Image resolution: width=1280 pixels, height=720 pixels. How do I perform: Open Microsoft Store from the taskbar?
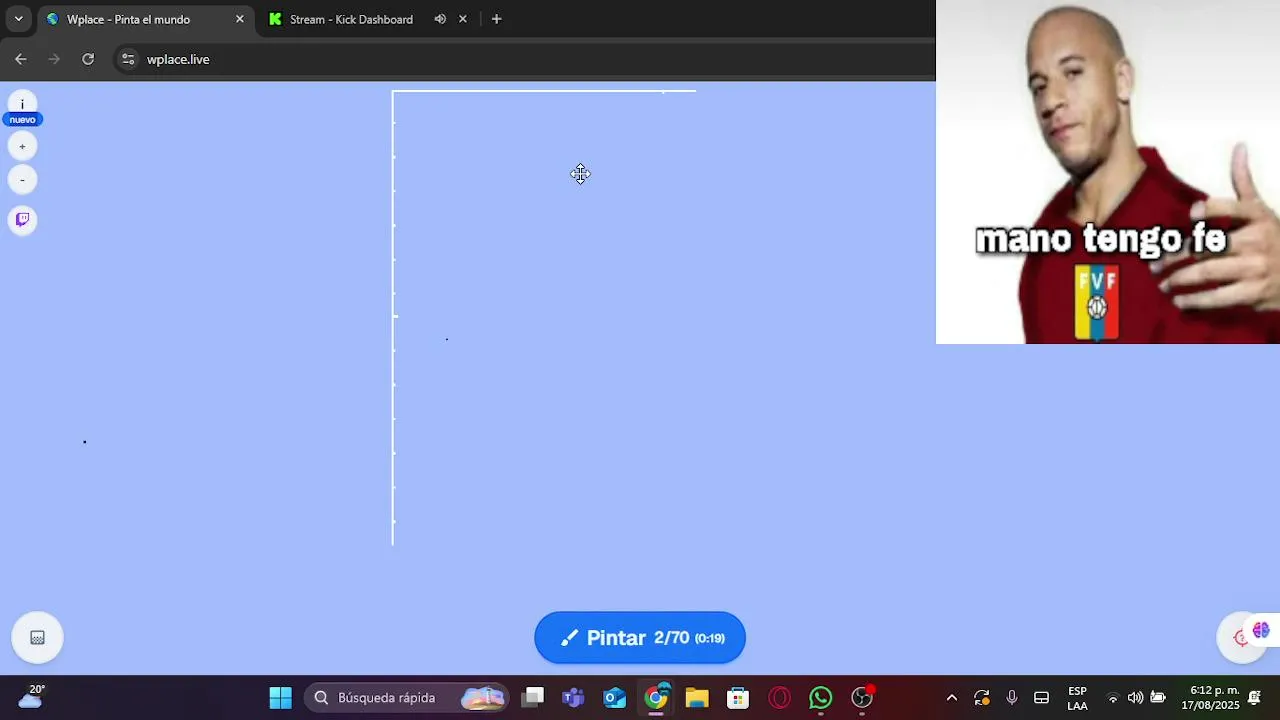click(738, 698)
